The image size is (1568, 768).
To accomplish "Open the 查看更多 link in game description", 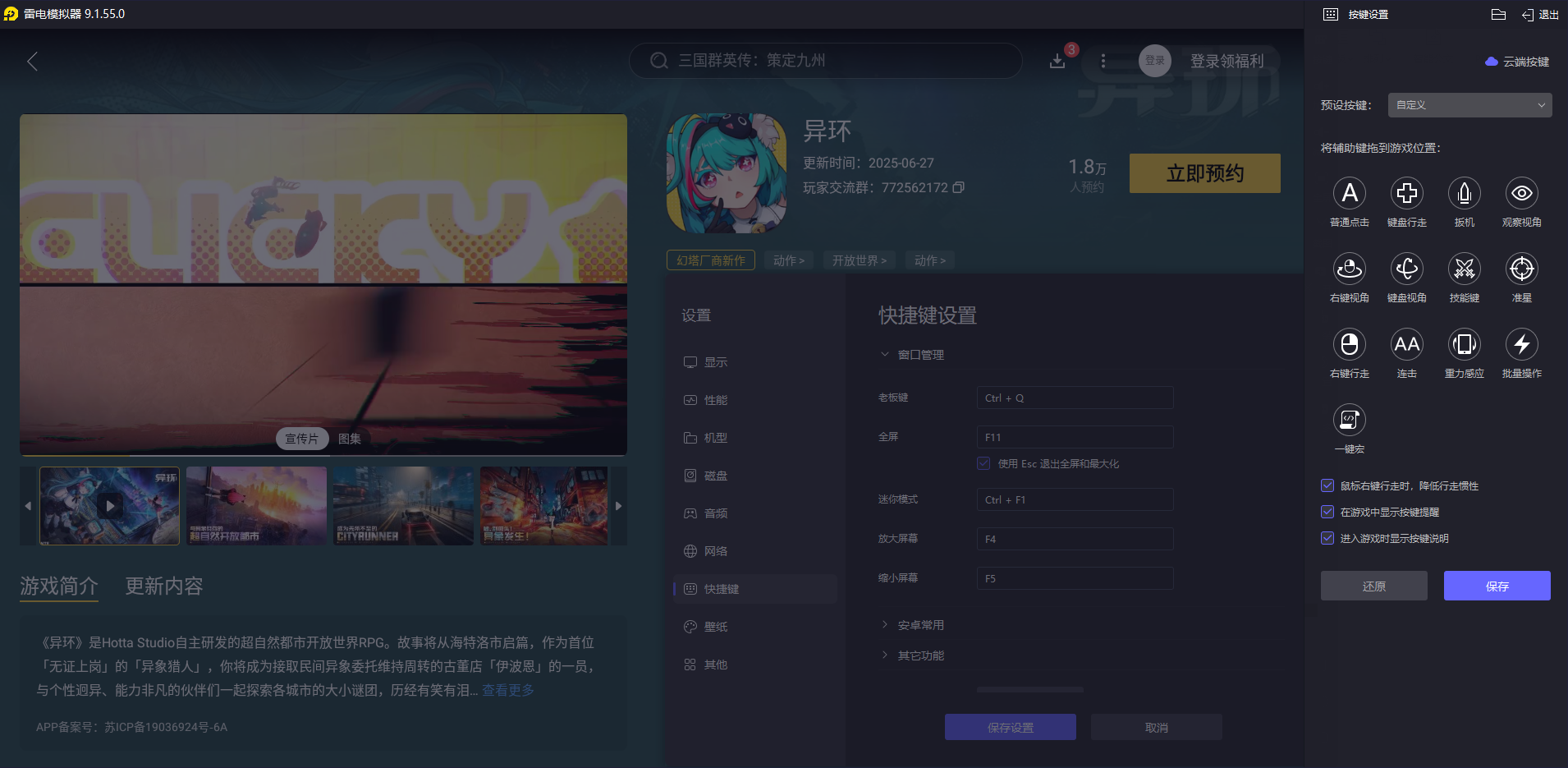I will (x=507, y=690).
